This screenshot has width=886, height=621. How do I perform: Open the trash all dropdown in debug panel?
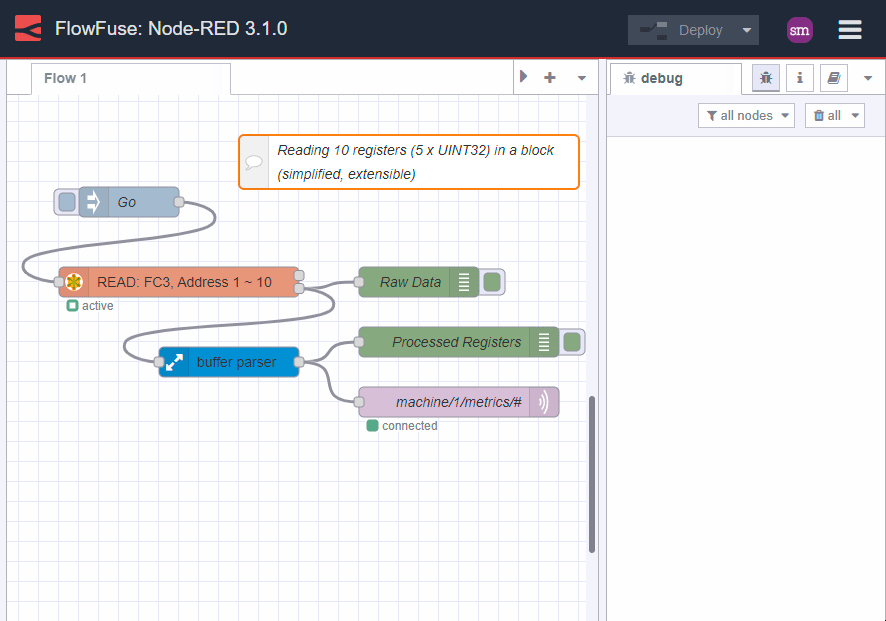(x=834, y=115)
